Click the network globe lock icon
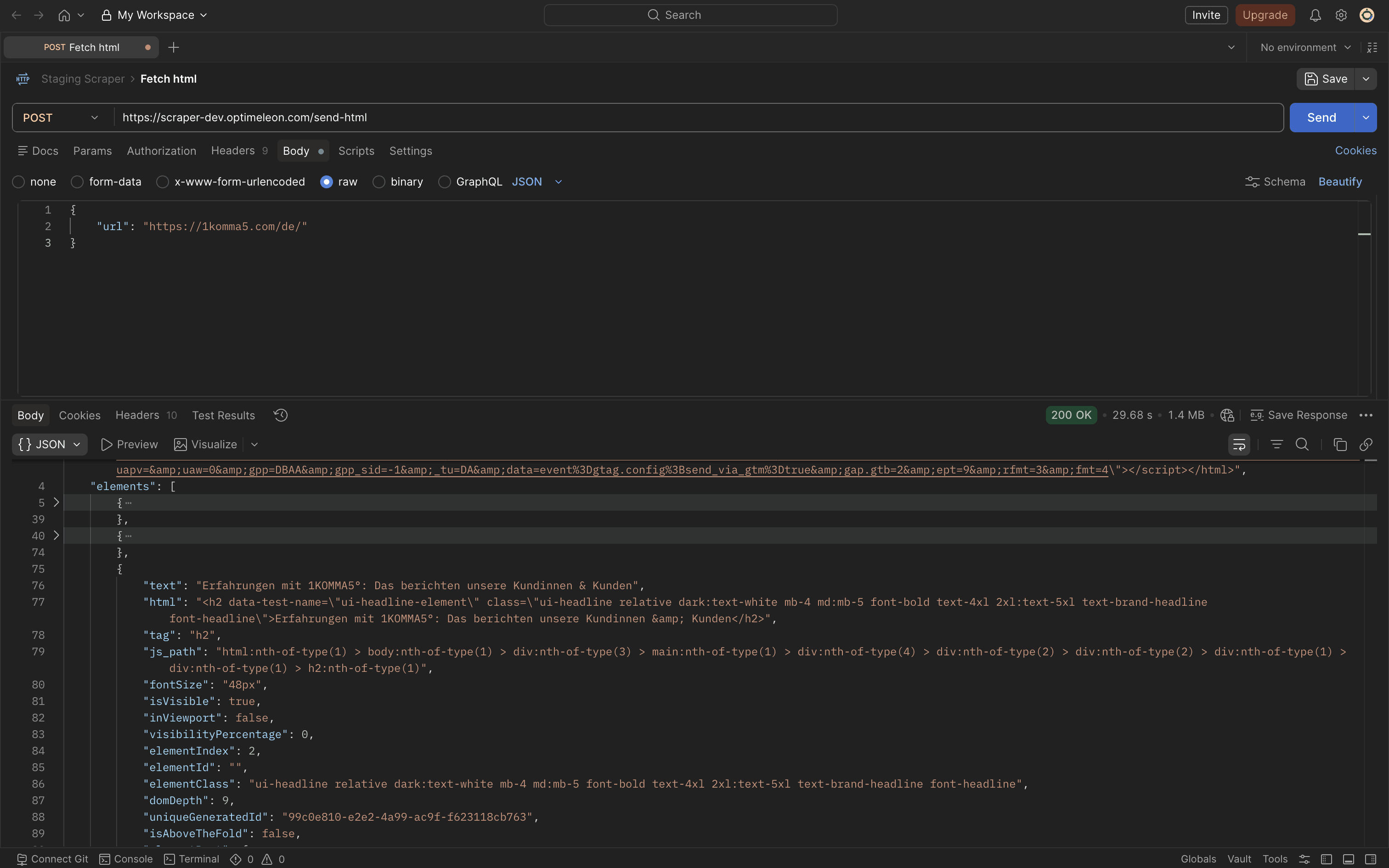The height and width of the screenshot is (868, 1389). pyautogui.click(x=1227, y=415)
